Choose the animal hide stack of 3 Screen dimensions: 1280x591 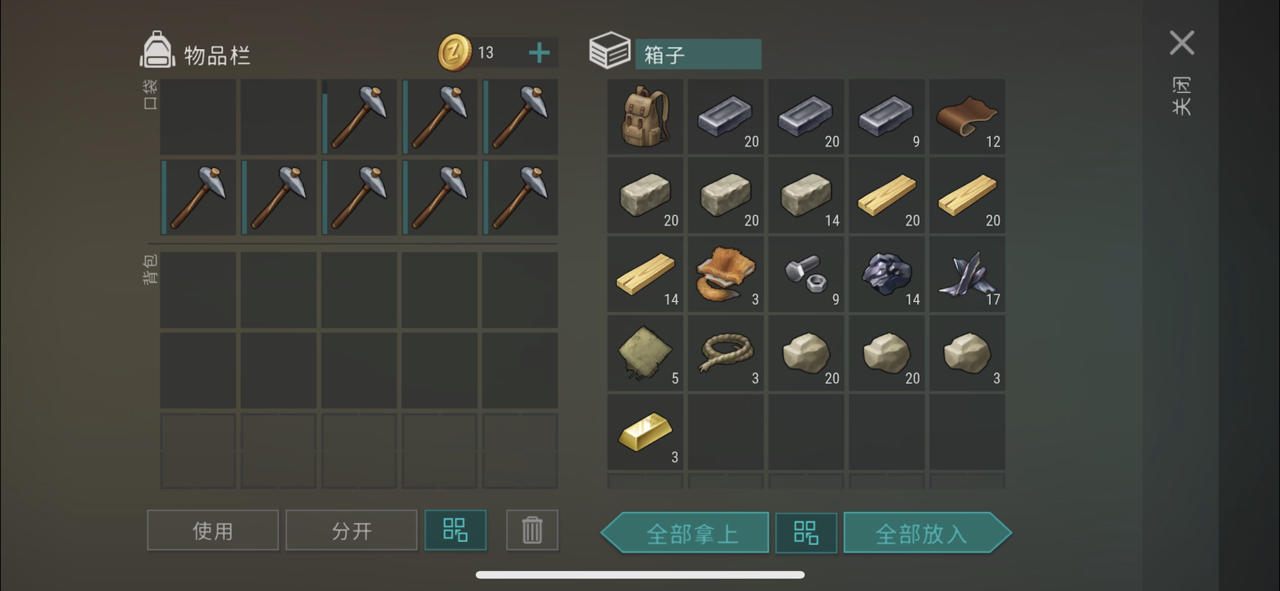click(x=726, y=274)
